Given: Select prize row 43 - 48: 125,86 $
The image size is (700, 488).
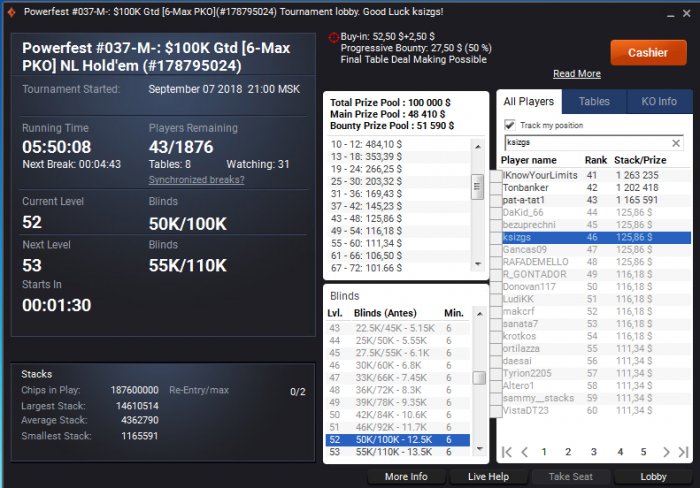Looking at the screenshot, I should (x=400, y=218).
